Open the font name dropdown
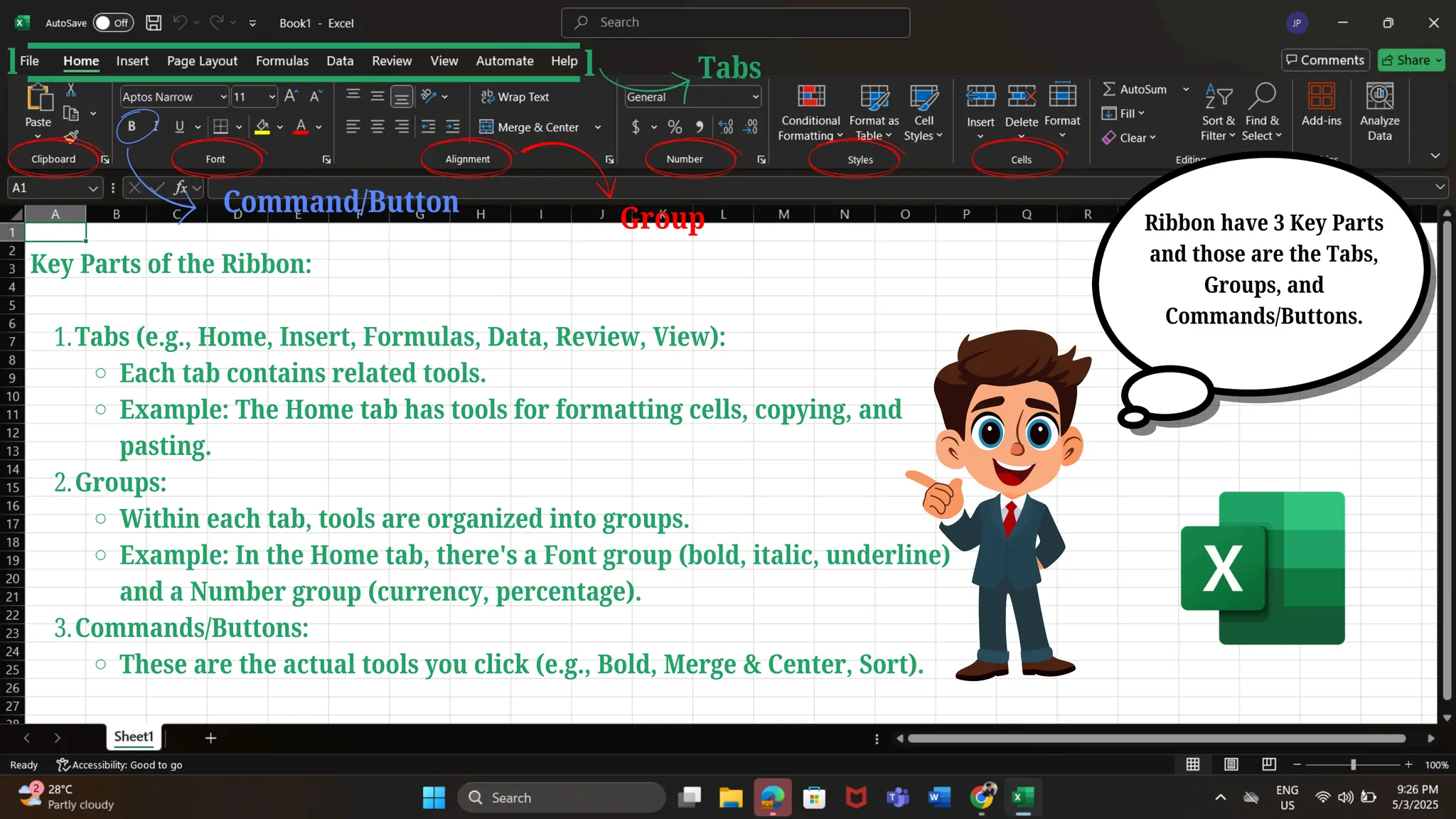1456x819 pixels. coord(223,97)
